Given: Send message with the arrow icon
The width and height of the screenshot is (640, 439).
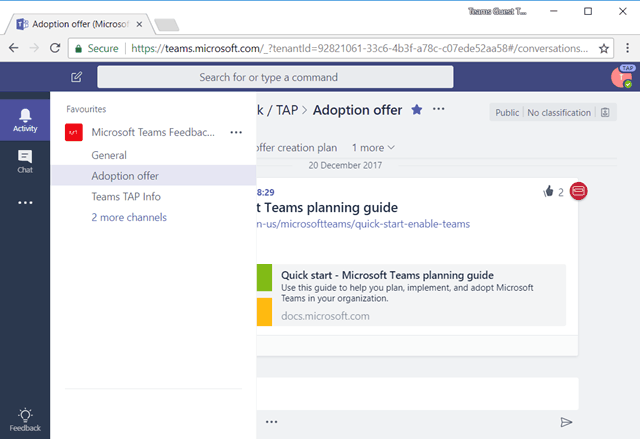Looking at the screenshot, I should [566, 422].
